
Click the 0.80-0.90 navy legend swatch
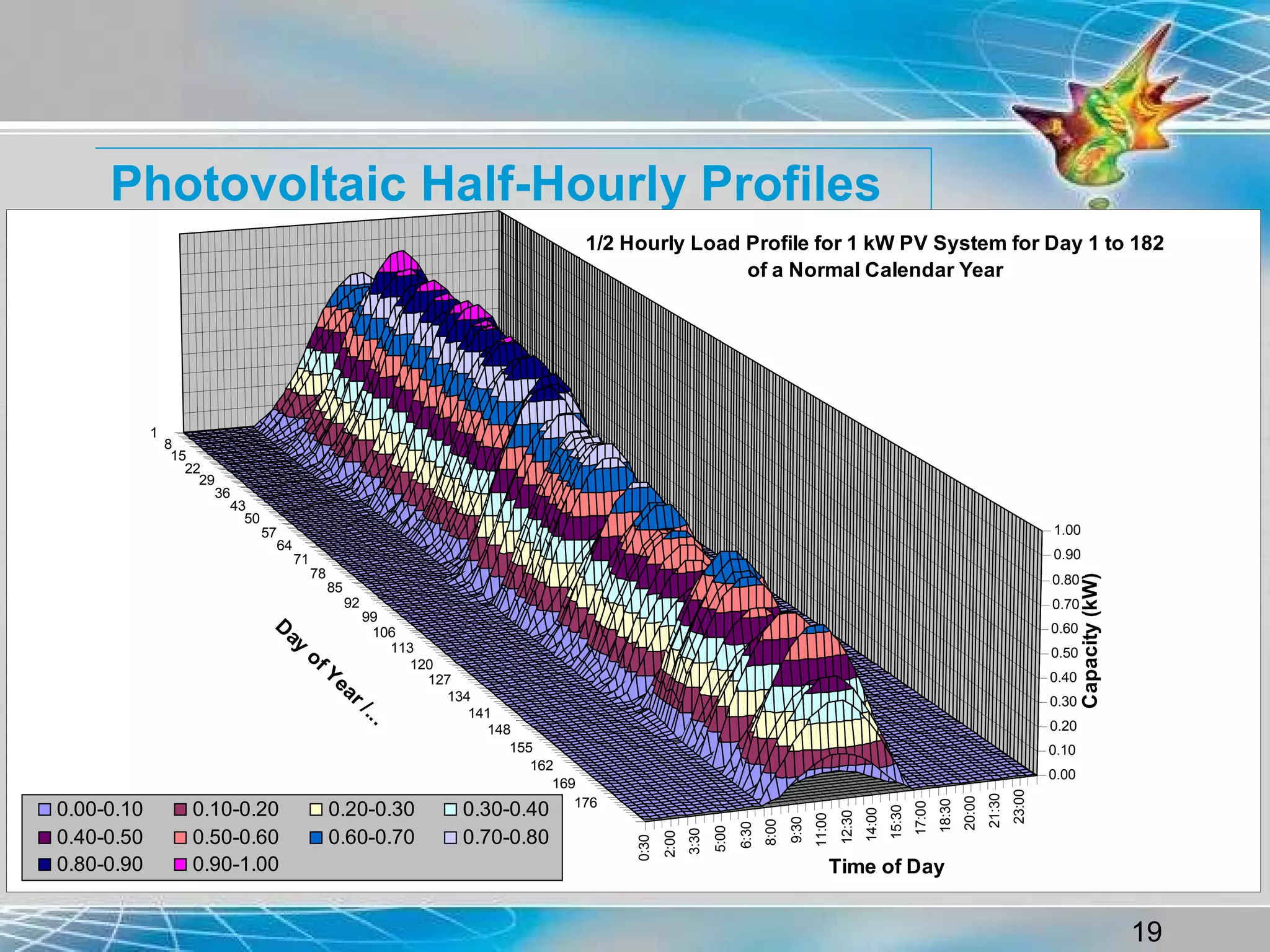click(x=45, y=865)
